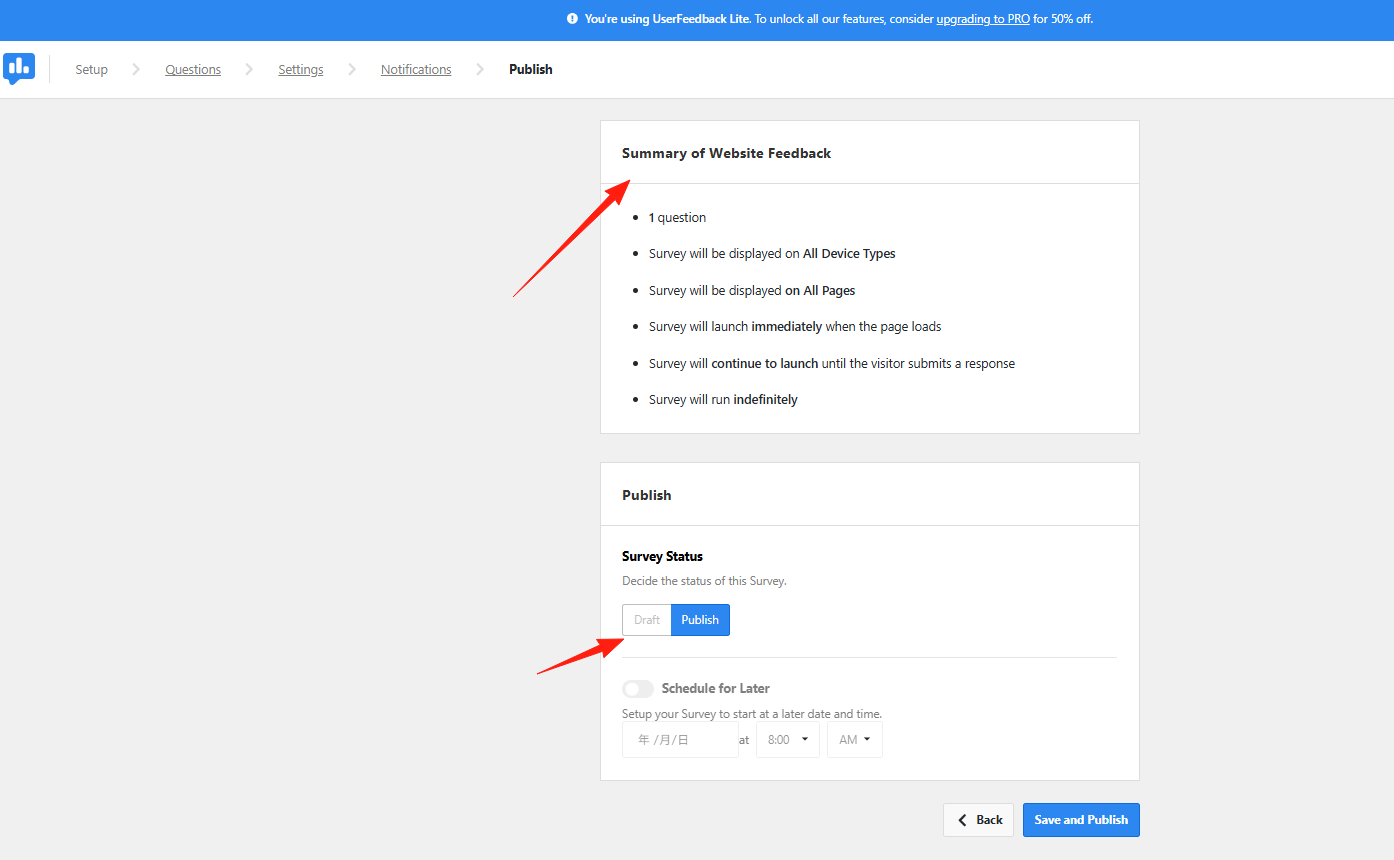Click the chevron between Questions and Settings
This screenshot has width=1394, height=860.
click(x=247, y=69)
